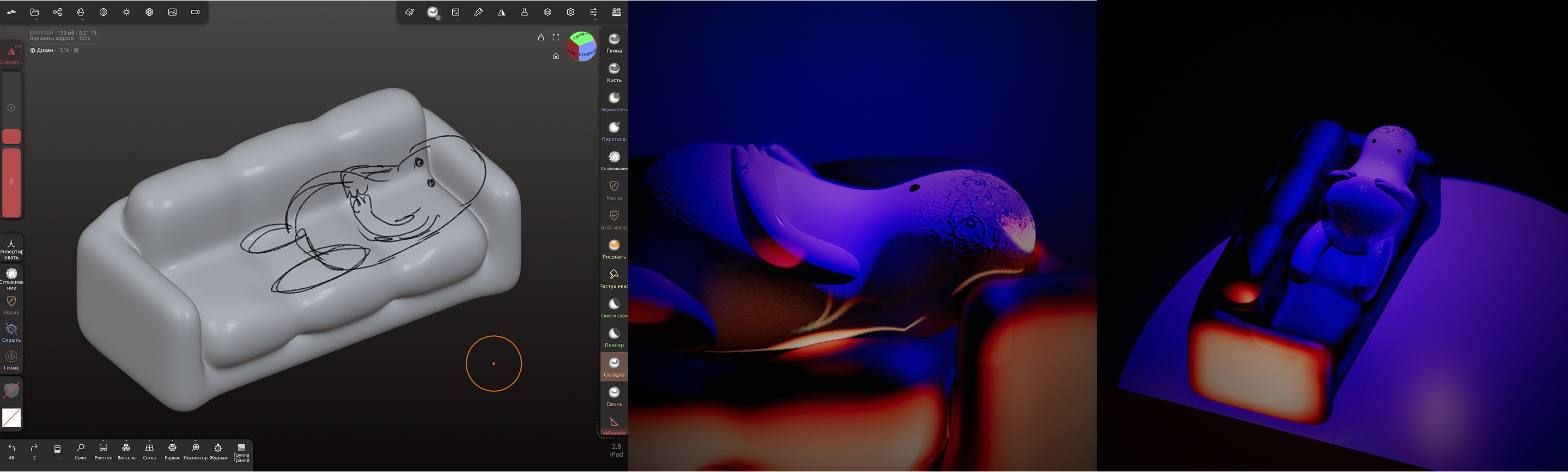The height and width of the screenshot is (472, 1568).
Task: Select the Маска tool in right panel
Action: tap(614, 190)
